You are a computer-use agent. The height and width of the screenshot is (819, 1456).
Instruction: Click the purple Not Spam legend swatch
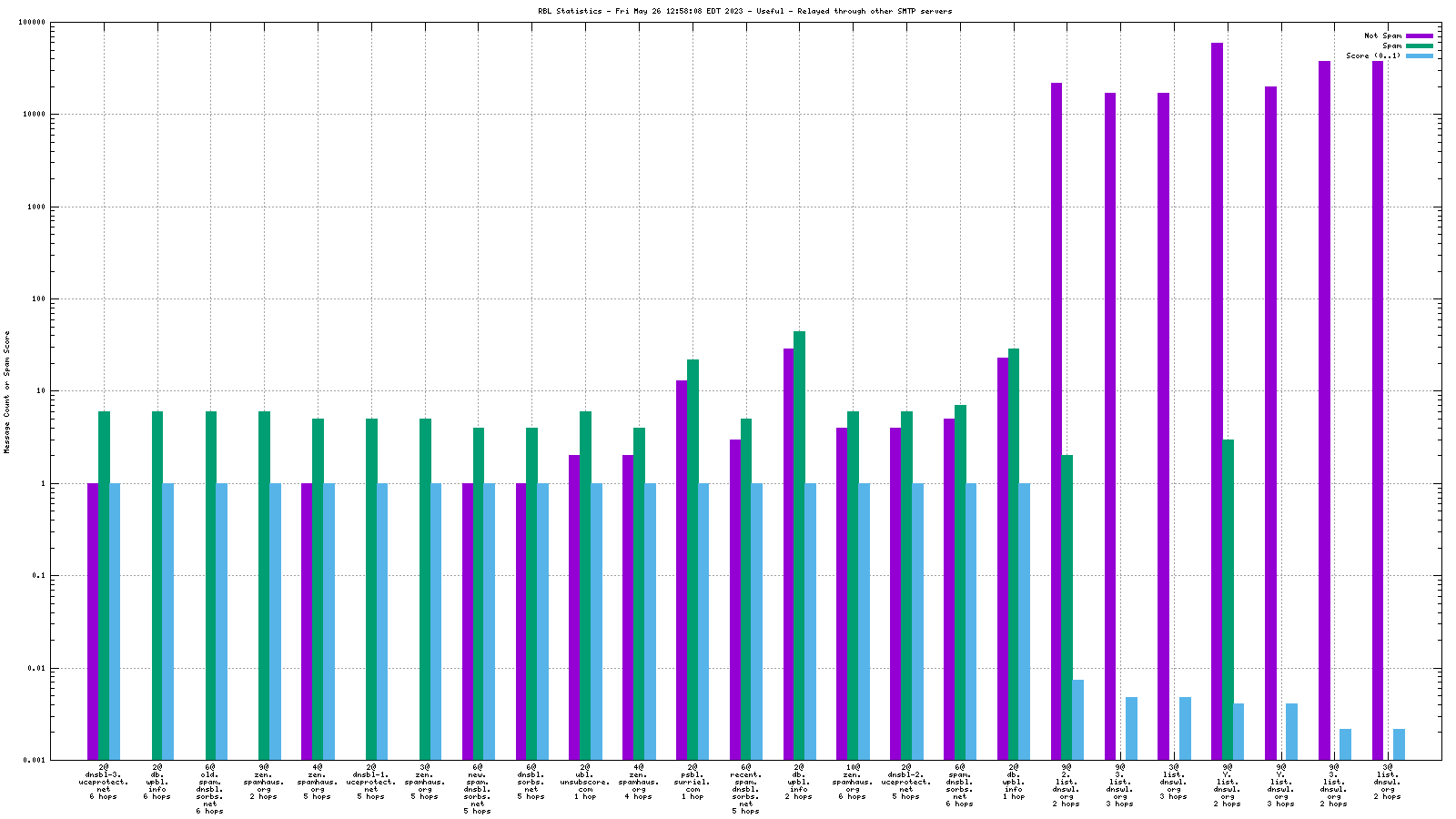pyautogui.click(x=1419, y=35)
